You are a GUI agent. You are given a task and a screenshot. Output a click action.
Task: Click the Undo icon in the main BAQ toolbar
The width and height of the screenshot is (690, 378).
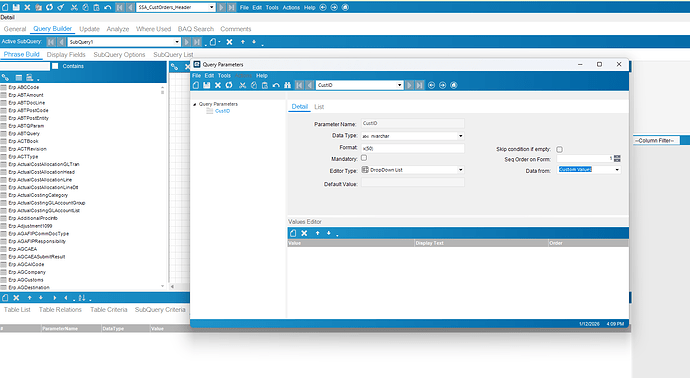(107, 7)
